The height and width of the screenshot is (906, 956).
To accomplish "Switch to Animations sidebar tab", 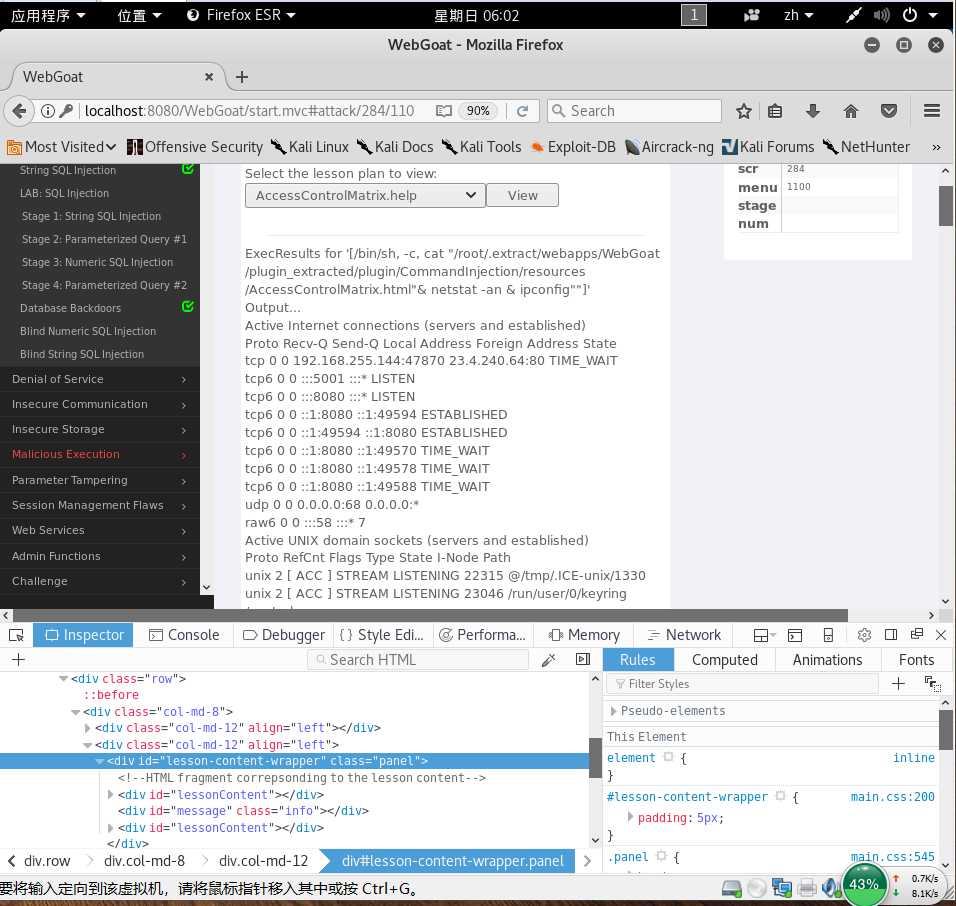I will [827, 660].
